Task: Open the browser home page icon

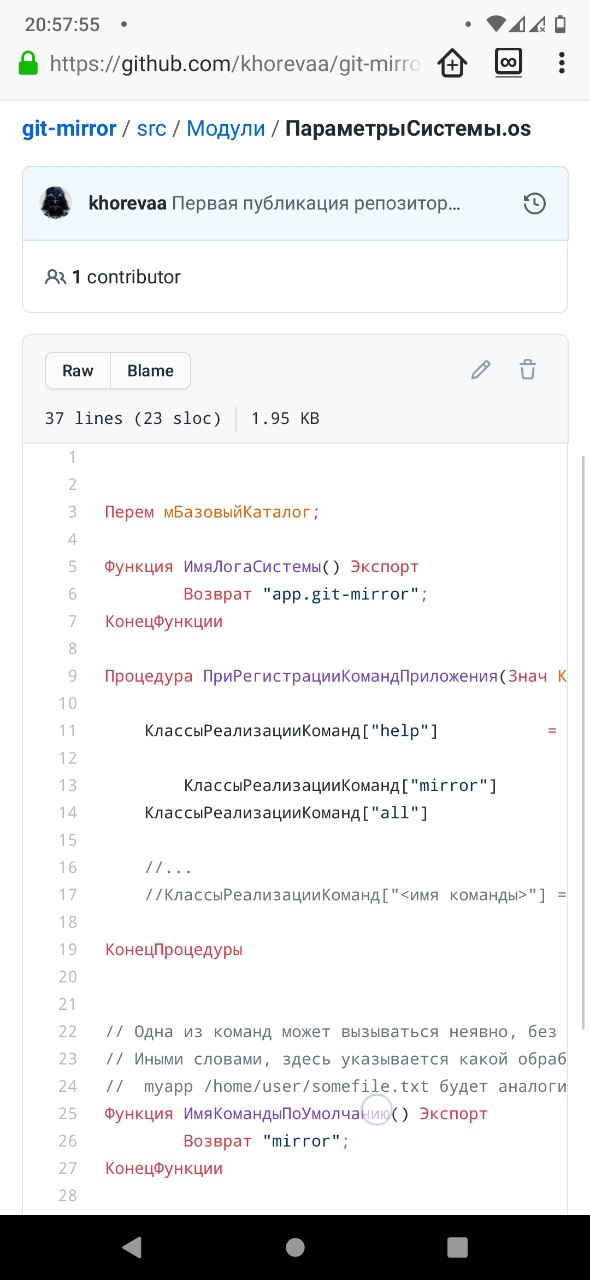Action: coord(452,64)
